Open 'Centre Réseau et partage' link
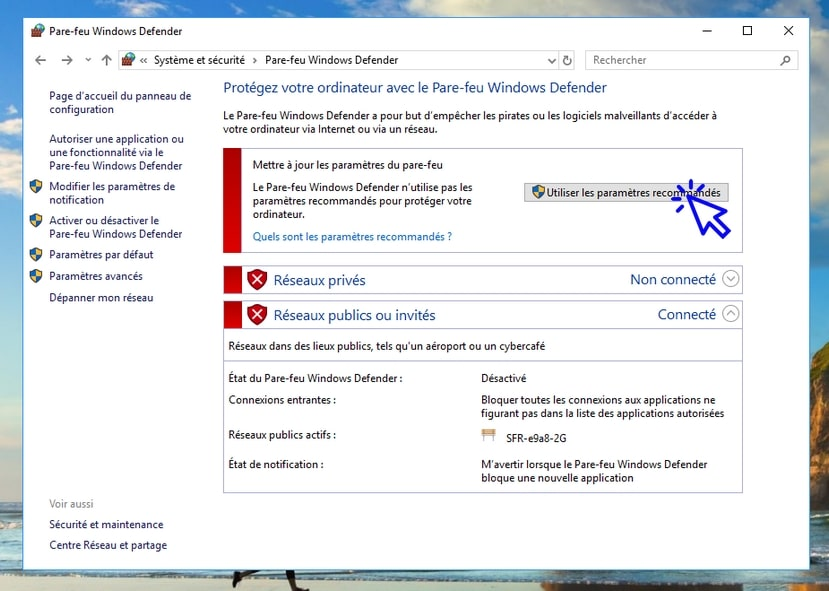 (x=108, y=545)
